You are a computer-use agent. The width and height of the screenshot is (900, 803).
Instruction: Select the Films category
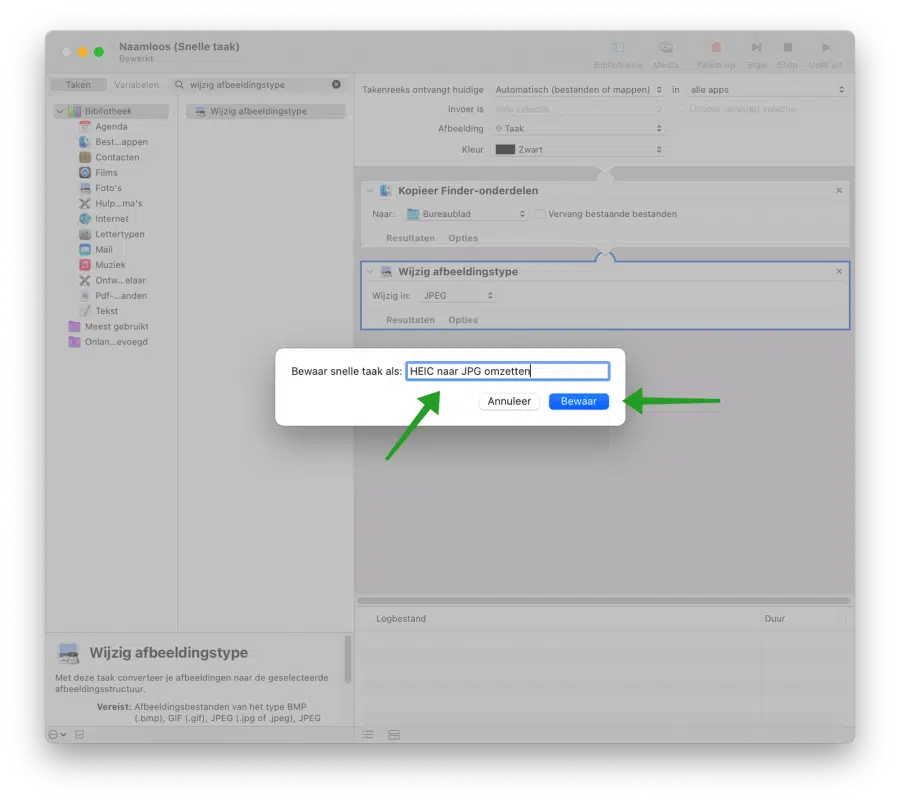click(x=106, y=173)
